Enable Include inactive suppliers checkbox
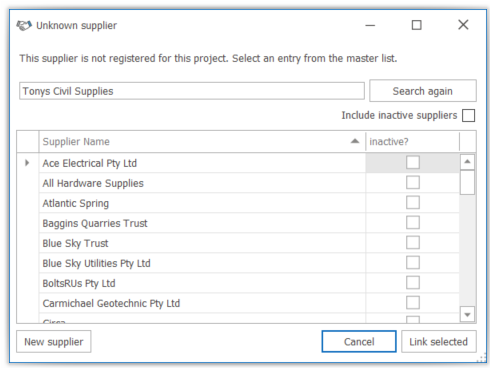The height and width of the screenshot is (368, 490). click(468, 116)
